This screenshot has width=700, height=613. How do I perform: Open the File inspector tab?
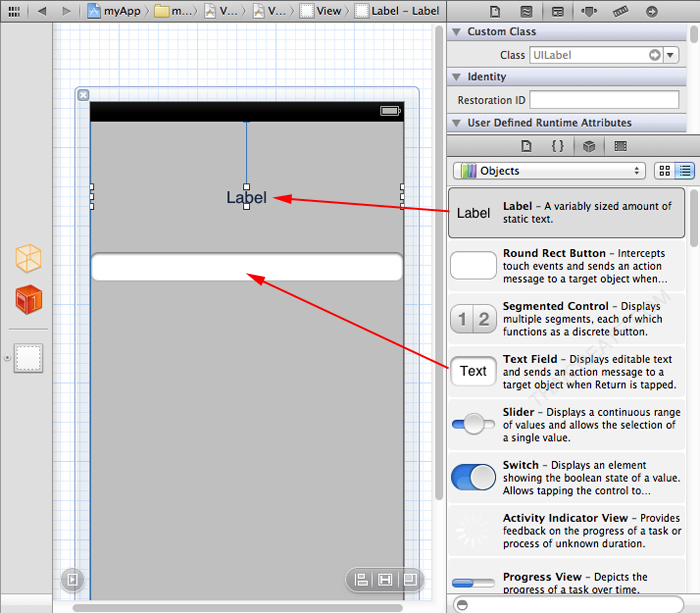coord(495,11)
